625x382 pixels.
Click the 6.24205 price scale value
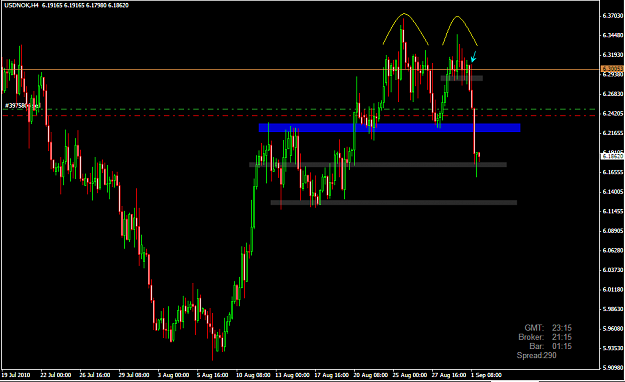click(x=613, y=113)
